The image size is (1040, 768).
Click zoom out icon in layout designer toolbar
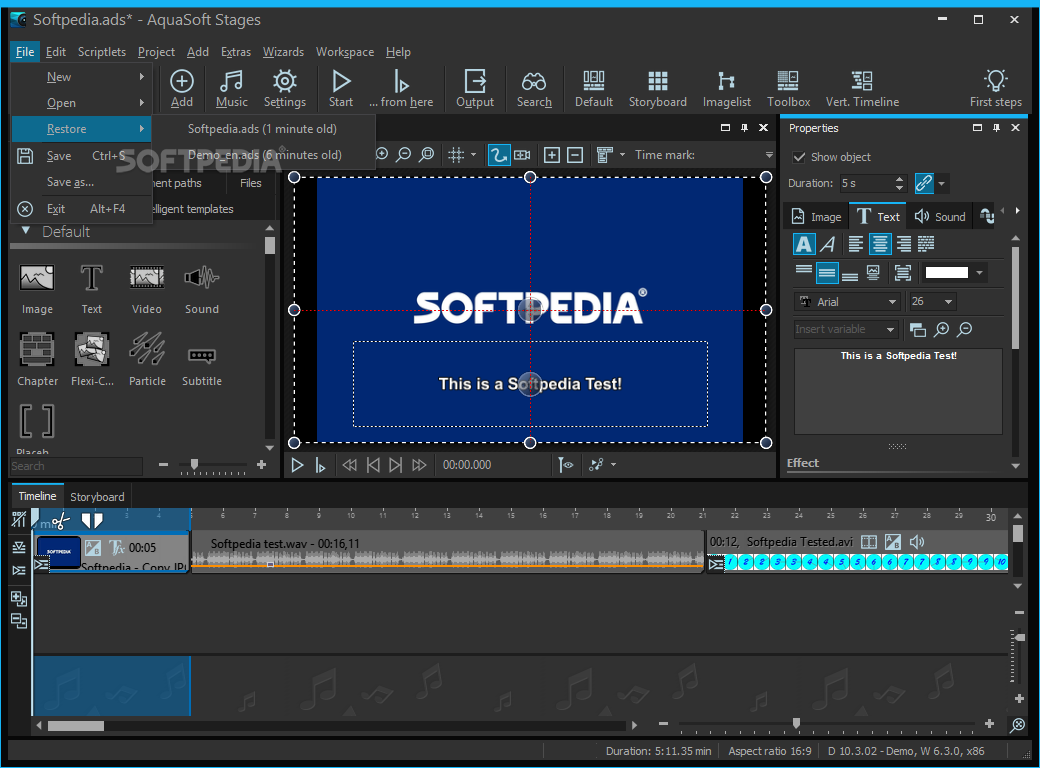coord(403,155)
